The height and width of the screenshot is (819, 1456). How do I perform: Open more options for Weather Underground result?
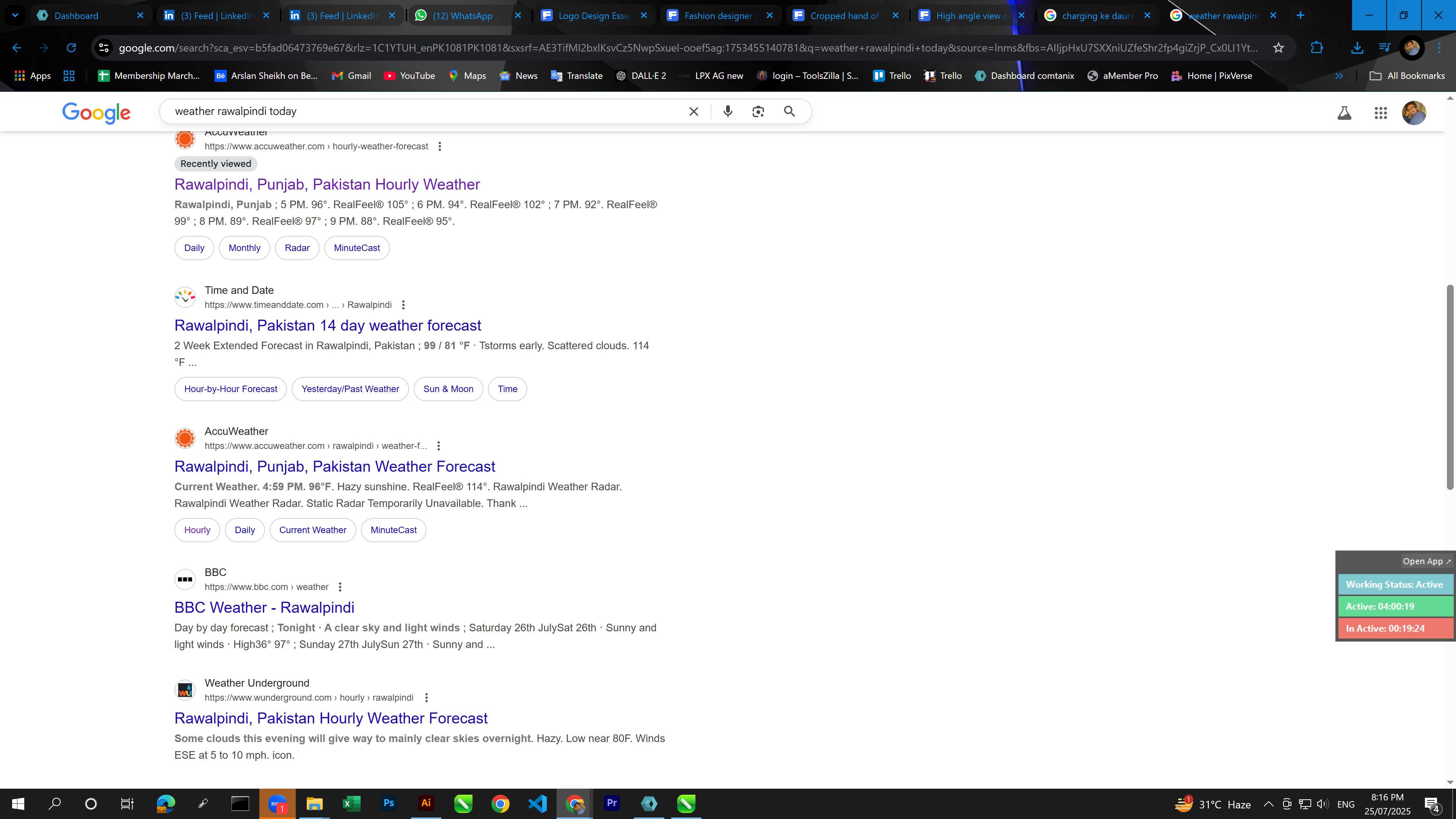pos(426,698)
